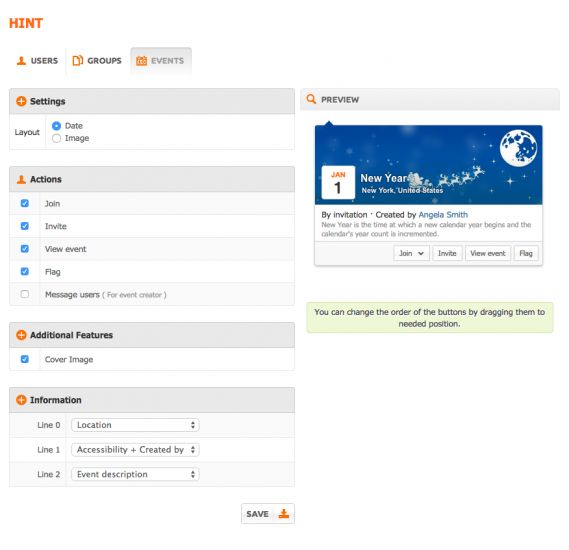Click the View event preview button
Screen dimensions: 569x550
pyautogui.click(x=488, y=253)
